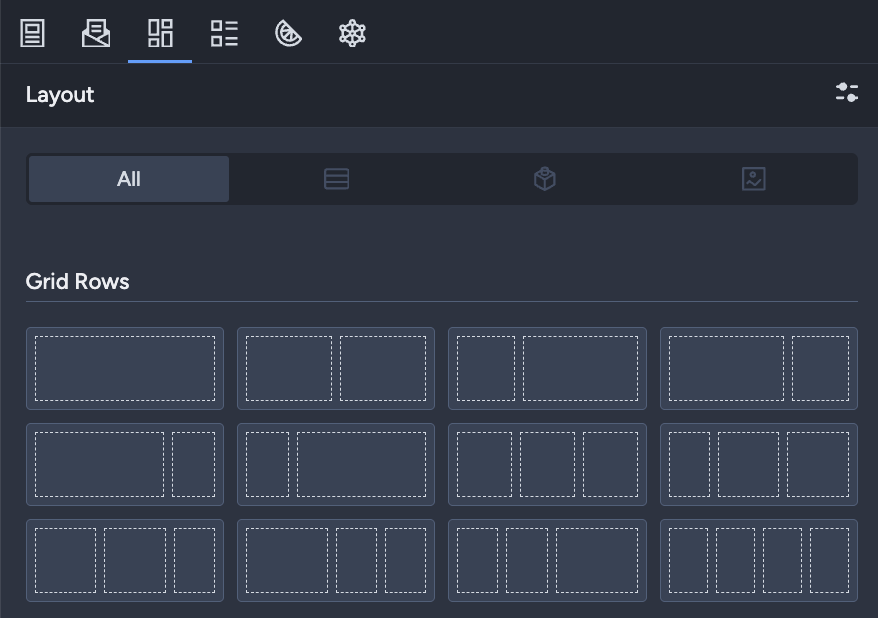Select the image filter icon
The image size is (878, 618).
753,178
